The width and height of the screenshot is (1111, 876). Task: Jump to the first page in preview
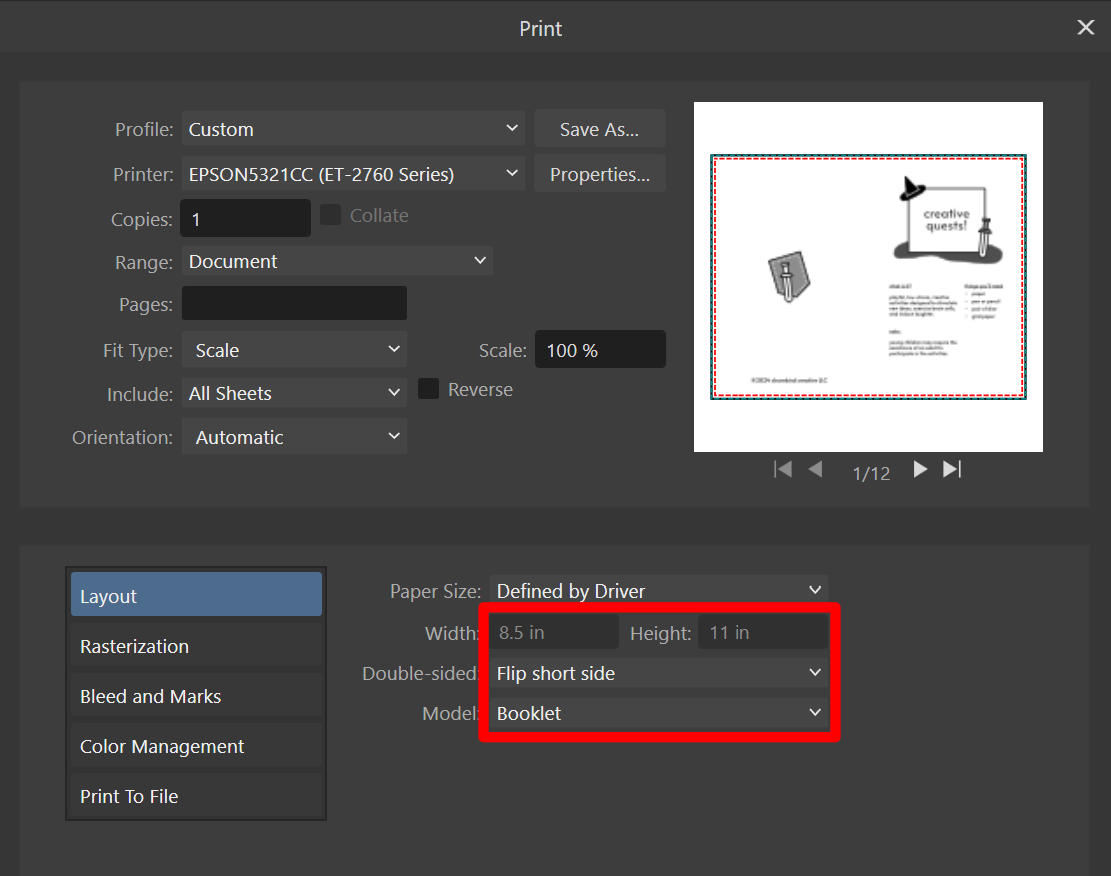pyautogui.click(x=783, y=469)
